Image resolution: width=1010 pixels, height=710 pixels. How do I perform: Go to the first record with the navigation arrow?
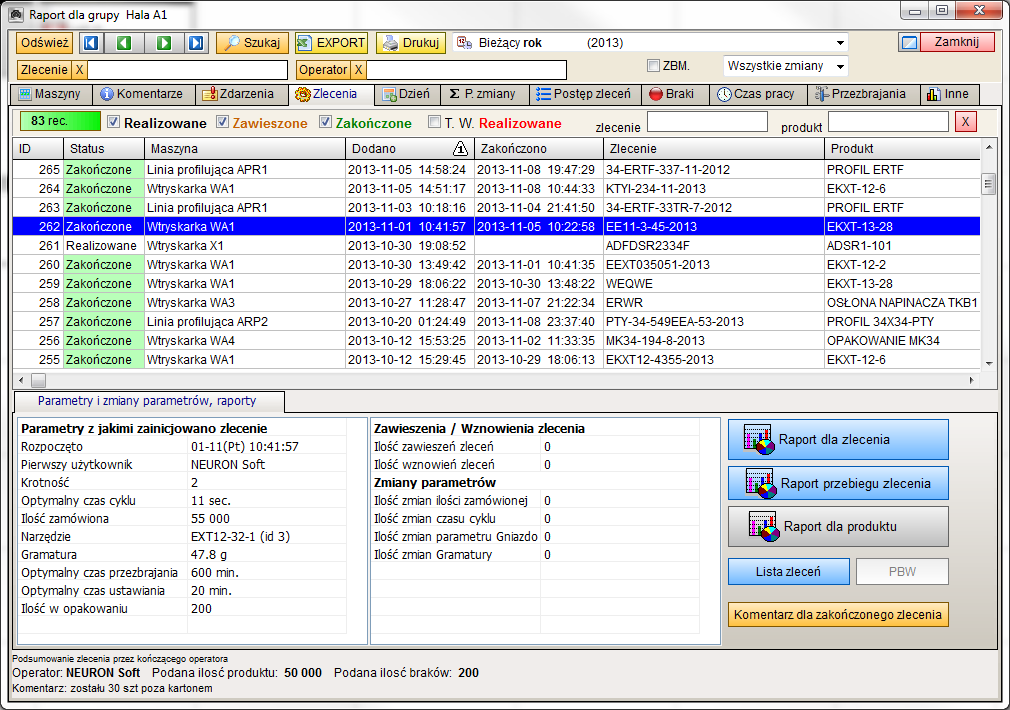coord(91,43)
